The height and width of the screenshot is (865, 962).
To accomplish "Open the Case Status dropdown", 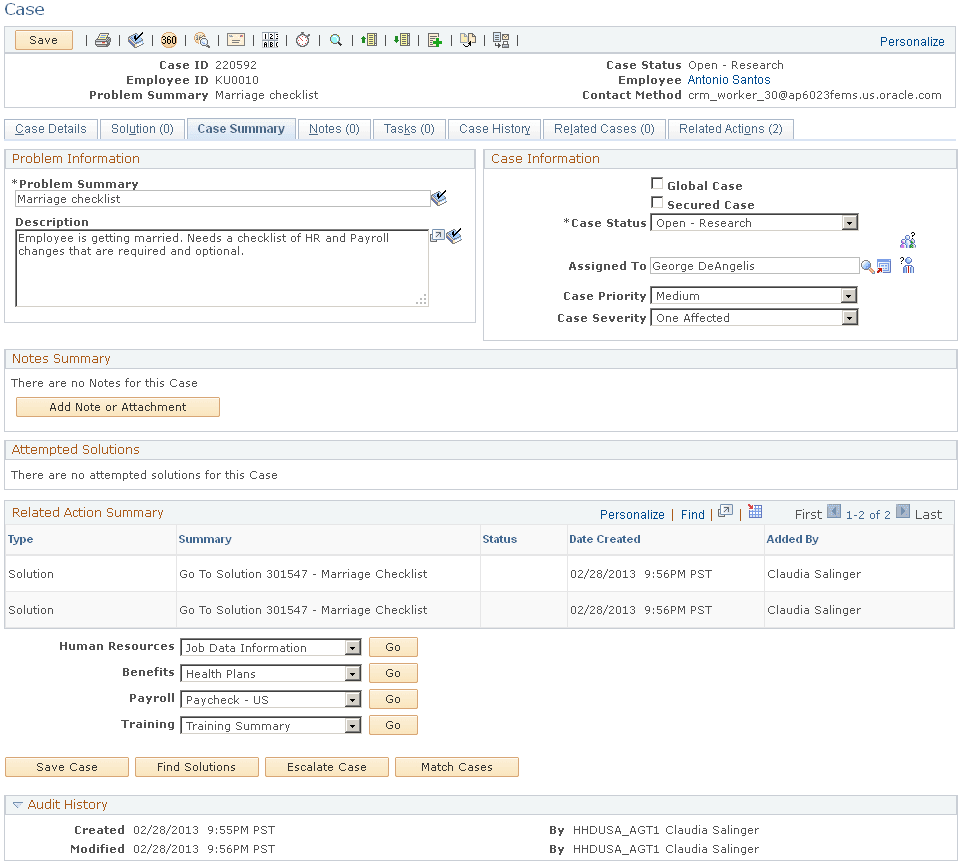I will 848,222.
